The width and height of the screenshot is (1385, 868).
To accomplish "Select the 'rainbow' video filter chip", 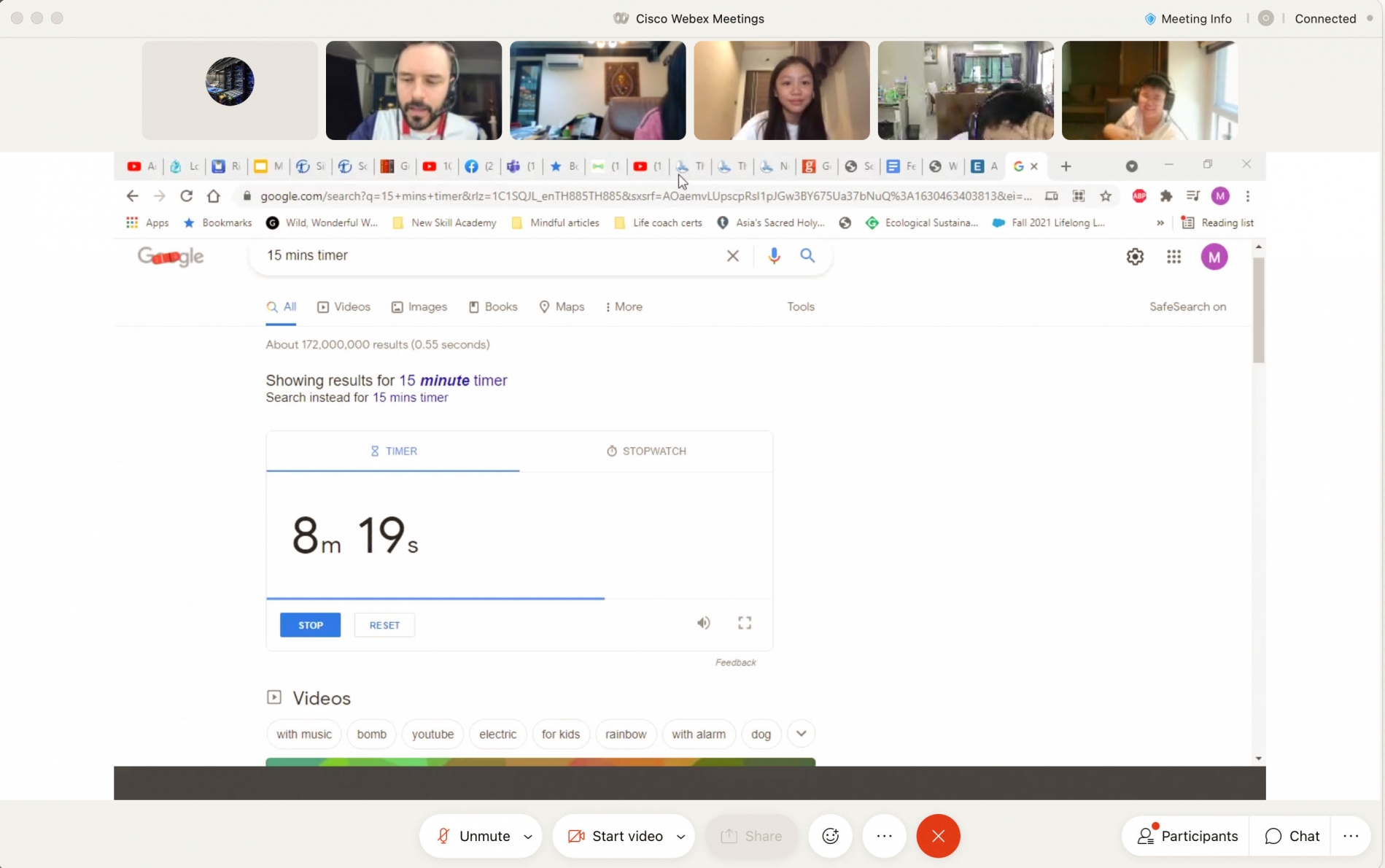I will pyautogui.click(x=626, y=734).
